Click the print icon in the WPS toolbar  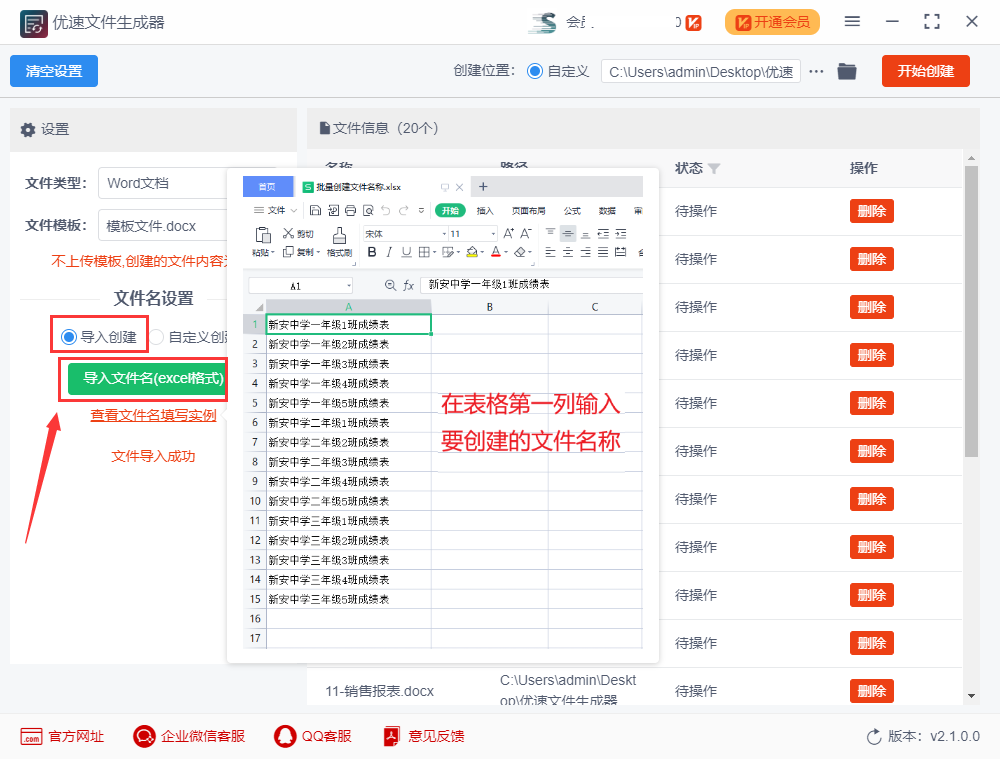pyautogui.click(x=350, y=209)
